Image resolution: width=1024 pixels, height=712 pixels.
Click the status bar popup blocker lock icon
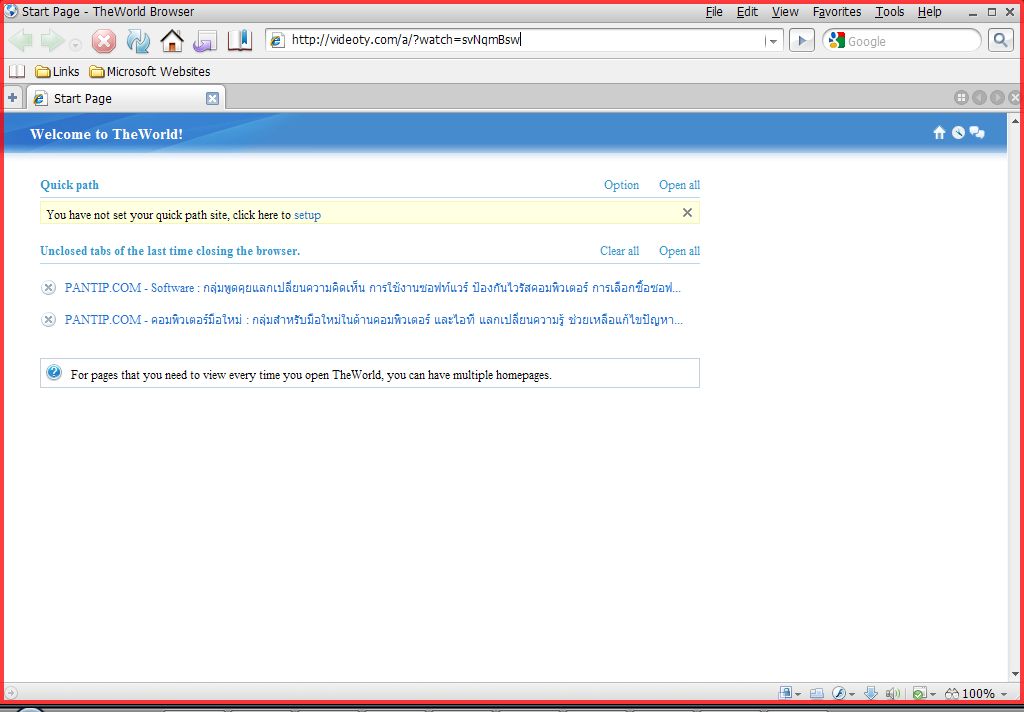pyautogui.click(x=786, y=693)
